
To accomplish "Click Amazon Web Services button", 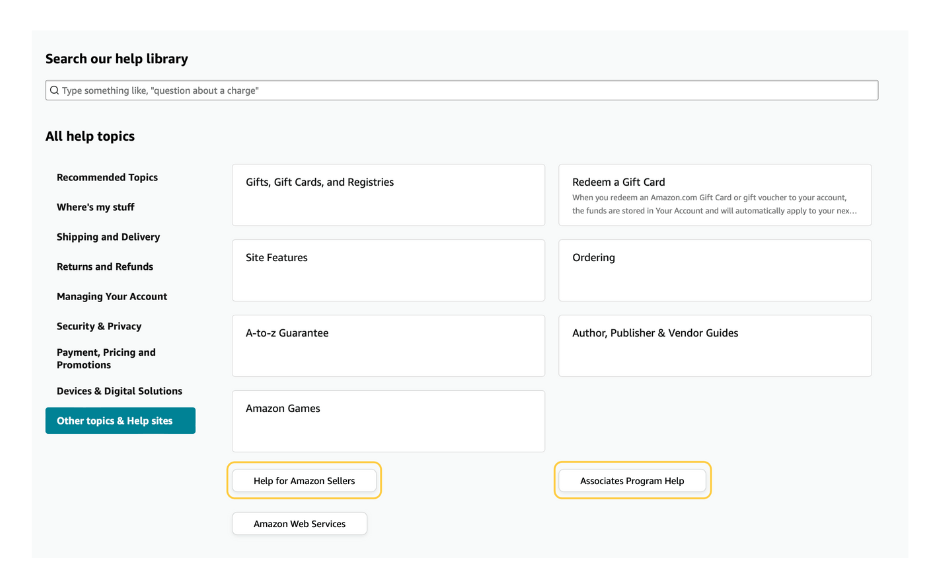I will click(x=300, y=524).
